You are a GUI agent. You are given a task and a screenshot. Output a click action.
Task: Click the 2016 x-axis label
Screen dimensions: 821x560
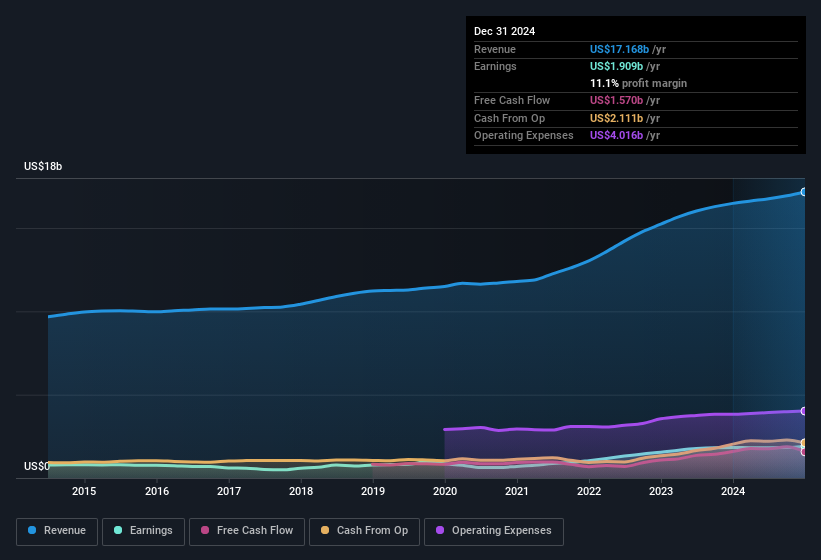[157, 491]
